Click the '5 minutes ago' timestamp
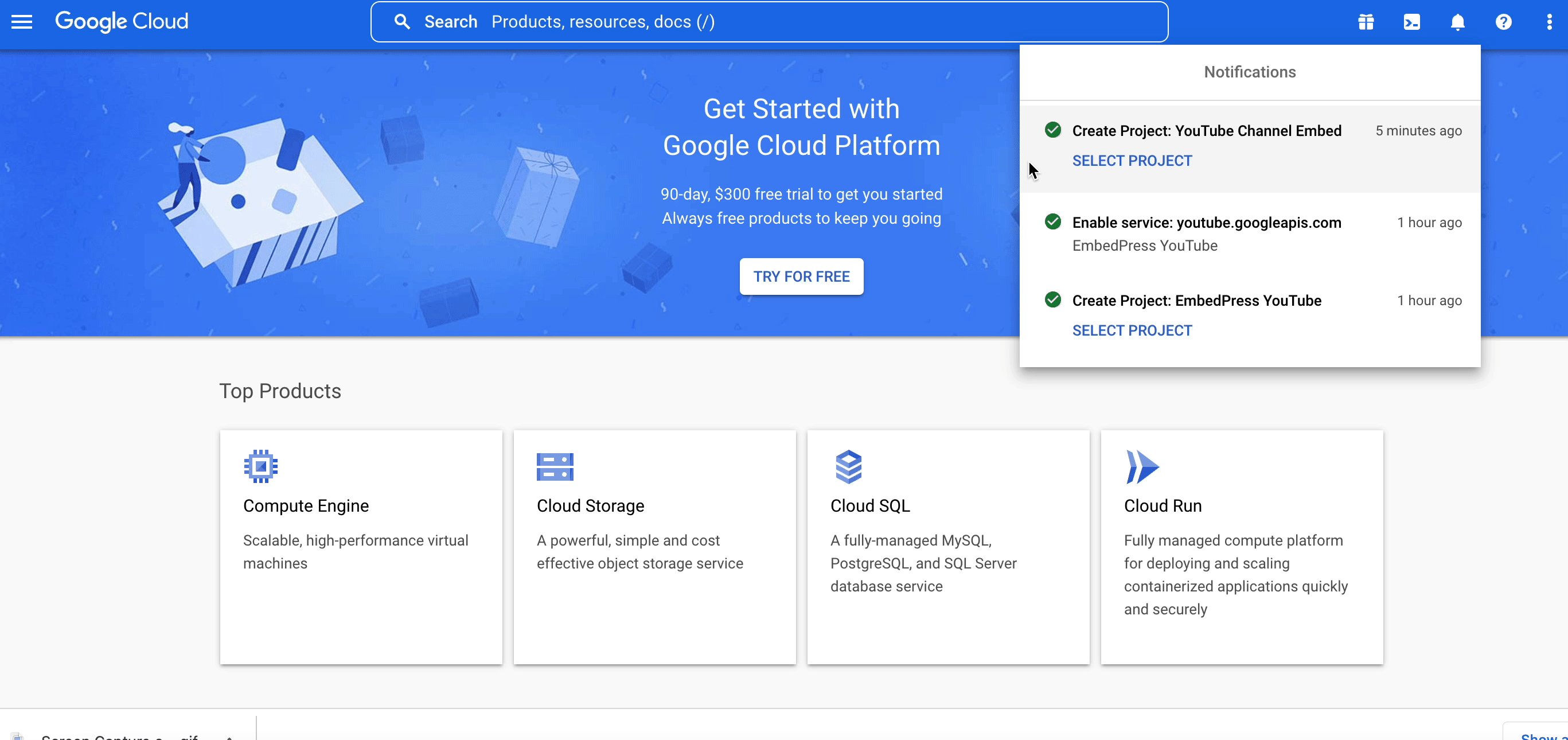Image resolution: width=1568 pixels, height=740 pixels. tap(1418, 131)
